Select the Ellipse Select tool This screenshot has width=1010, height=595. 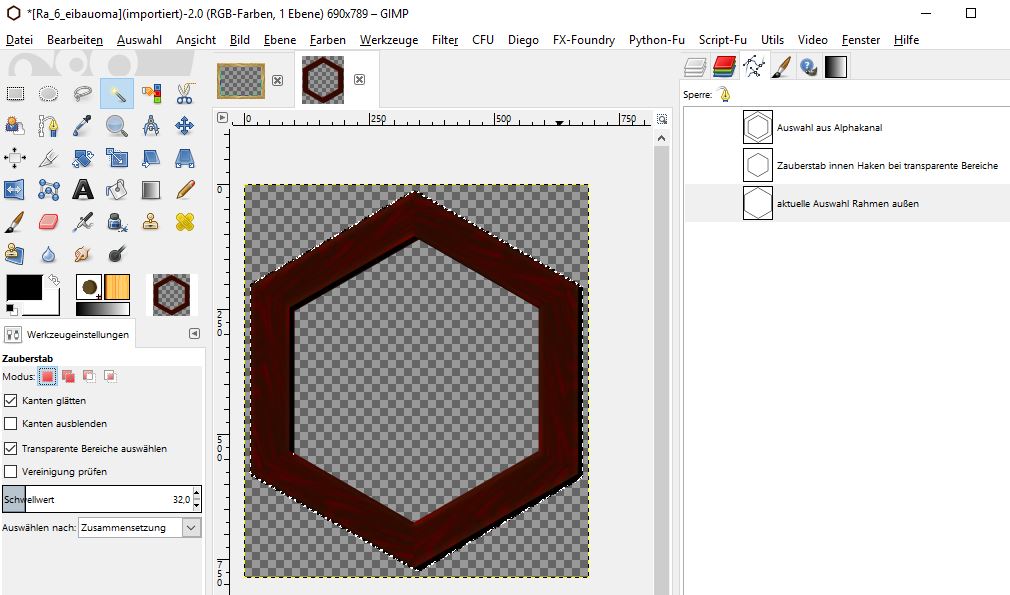(49, 94)
